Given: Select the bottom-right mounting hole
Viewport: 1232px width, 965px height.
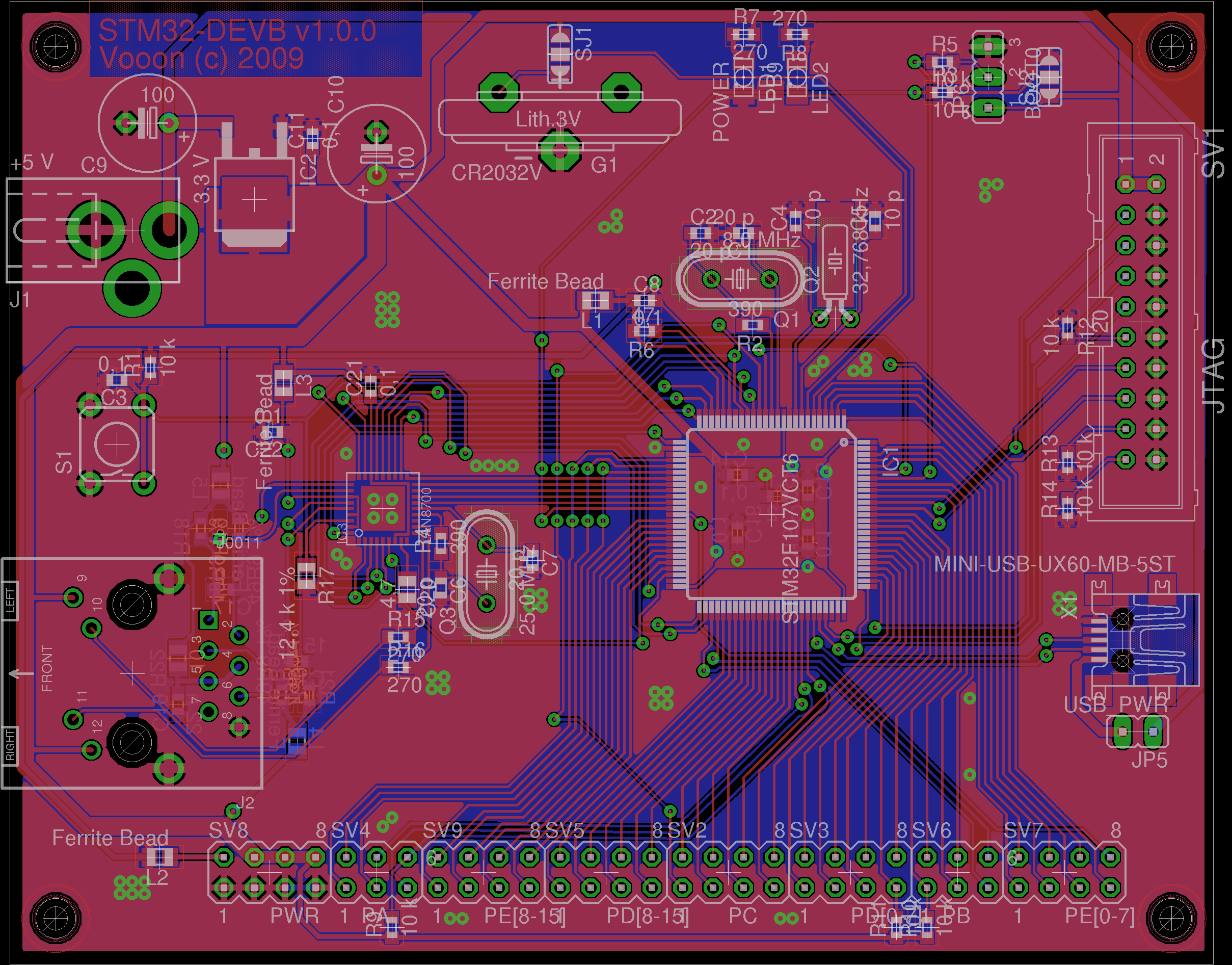Looking at the screenshot, I should pos(1172,918).
